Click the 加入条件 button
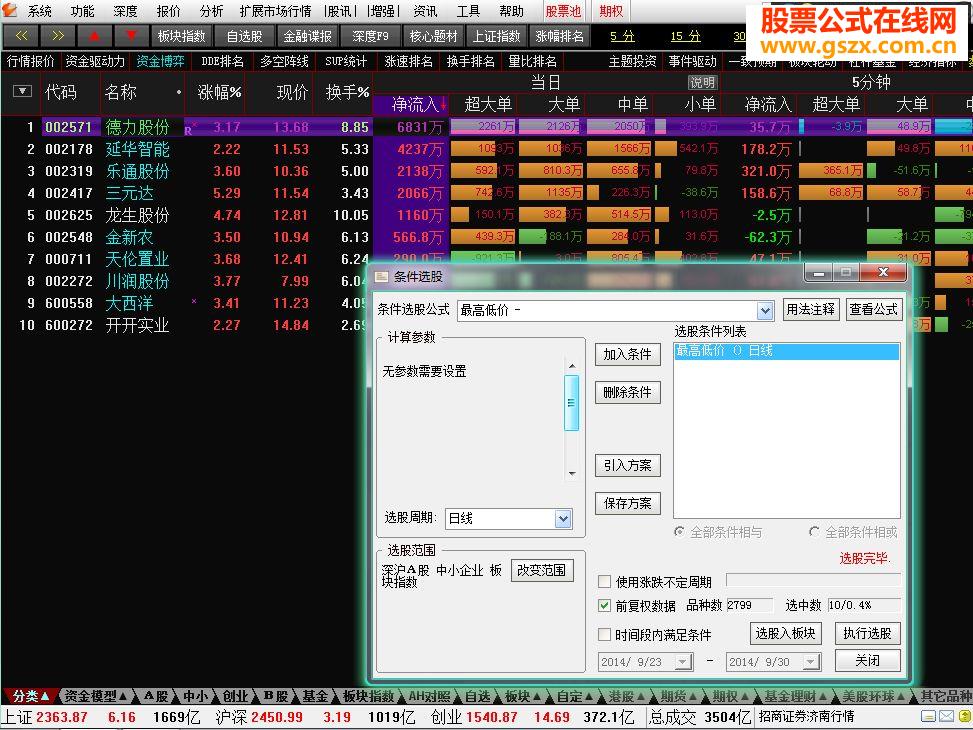The height and width of the screenshot is (730, 973). 627,354
